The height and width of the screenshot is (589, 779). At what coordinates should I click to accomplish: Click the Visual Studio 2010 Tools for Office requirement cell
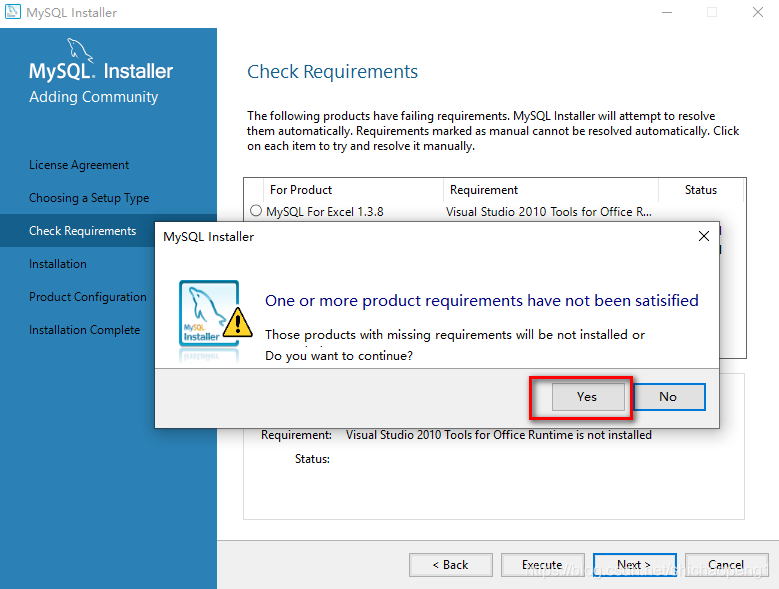548,212
